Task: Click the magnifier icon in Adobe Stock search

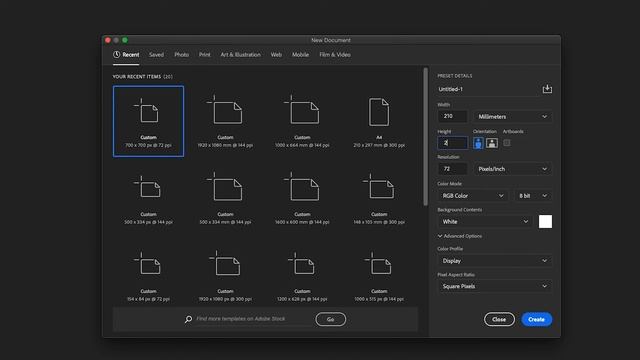Action: (x=188, y=319)
